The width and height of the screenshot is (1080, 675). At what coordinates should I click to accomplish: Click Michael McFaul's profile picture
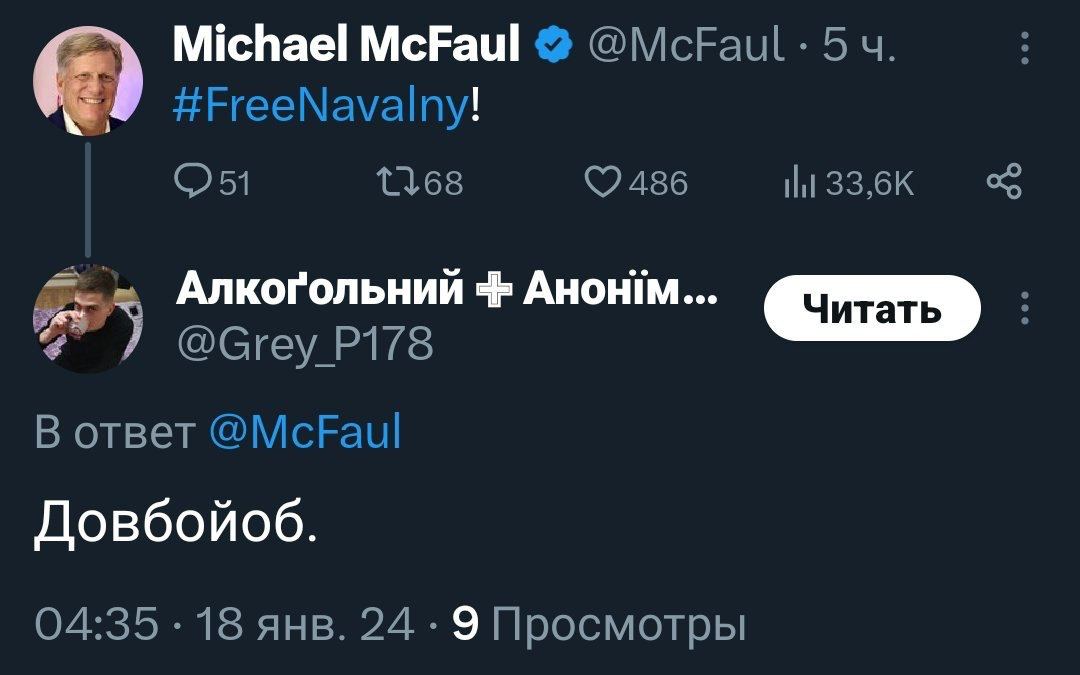[88, 81]
